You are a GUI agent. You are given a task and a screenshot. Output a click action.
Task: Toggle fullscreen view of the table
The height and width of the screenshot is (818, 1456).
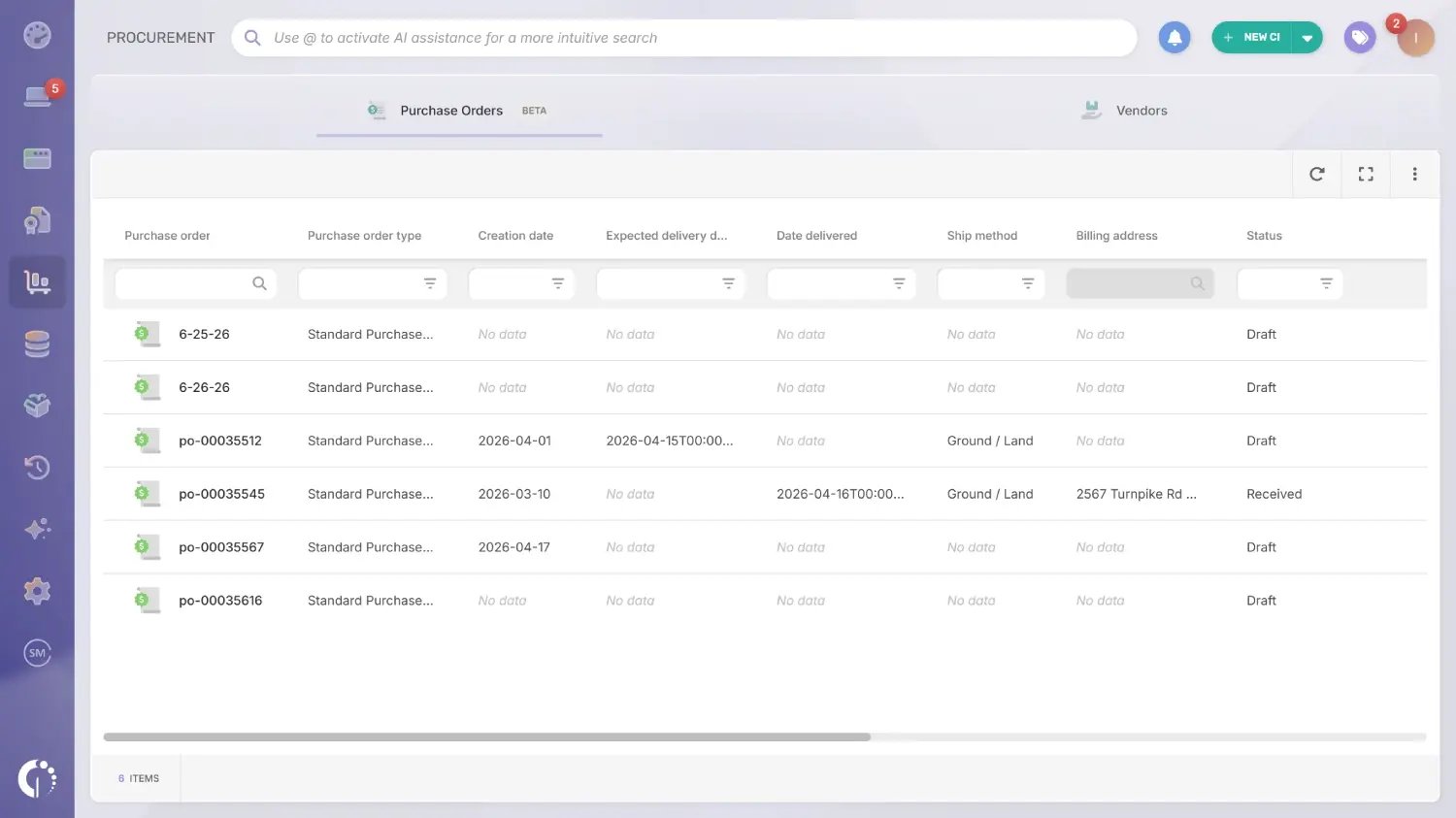(1366, 174)
